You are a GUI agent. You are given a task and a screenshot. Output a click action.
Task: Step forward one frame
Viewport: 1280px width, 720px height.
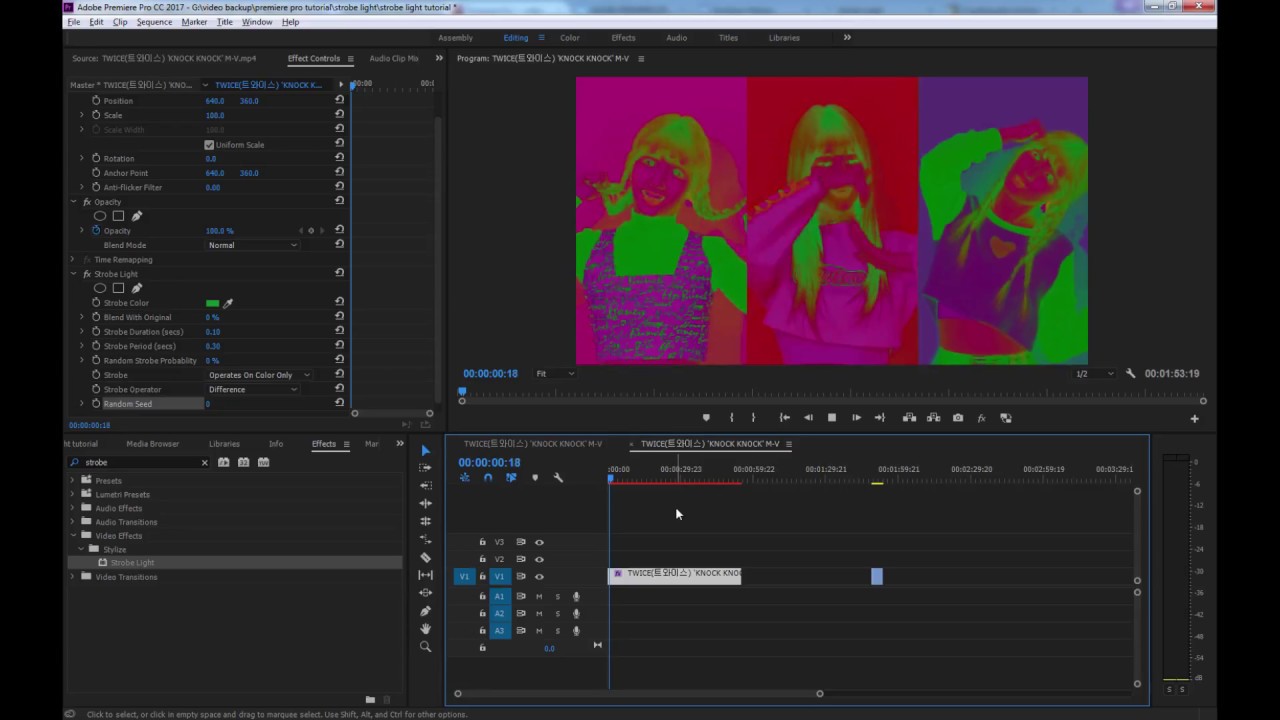coord(856,418)
